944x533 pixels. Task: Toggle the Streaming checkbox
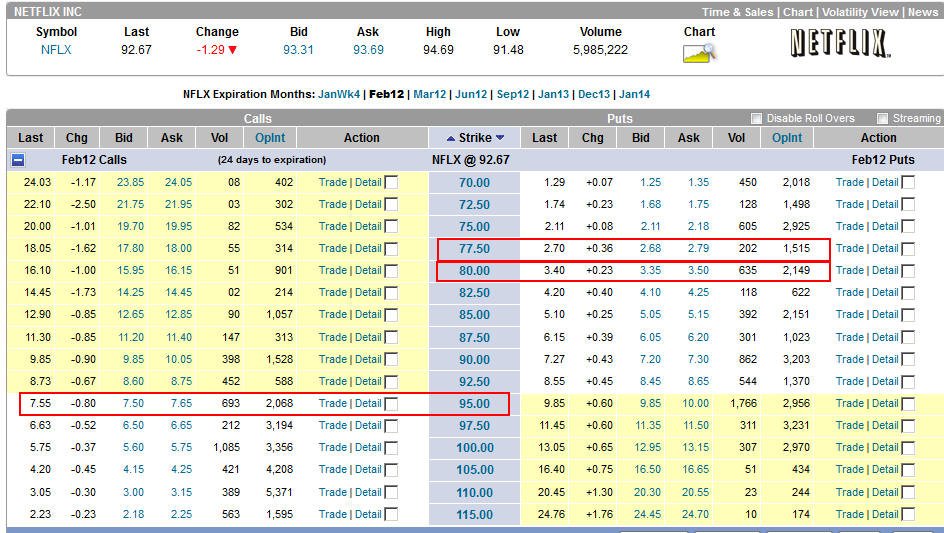click(x=883, y=118)
